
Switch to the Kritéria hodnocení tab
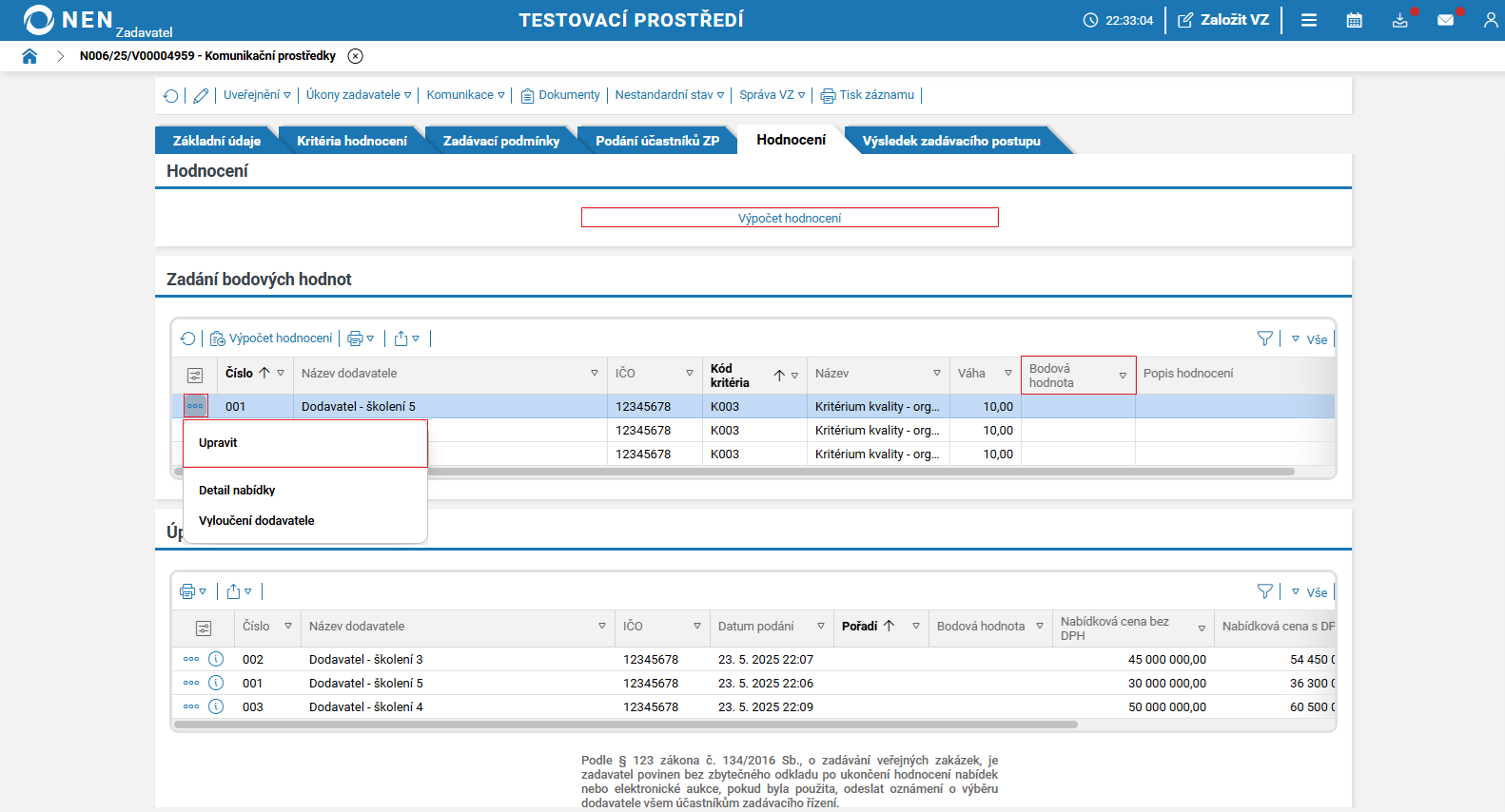point(351,141)
